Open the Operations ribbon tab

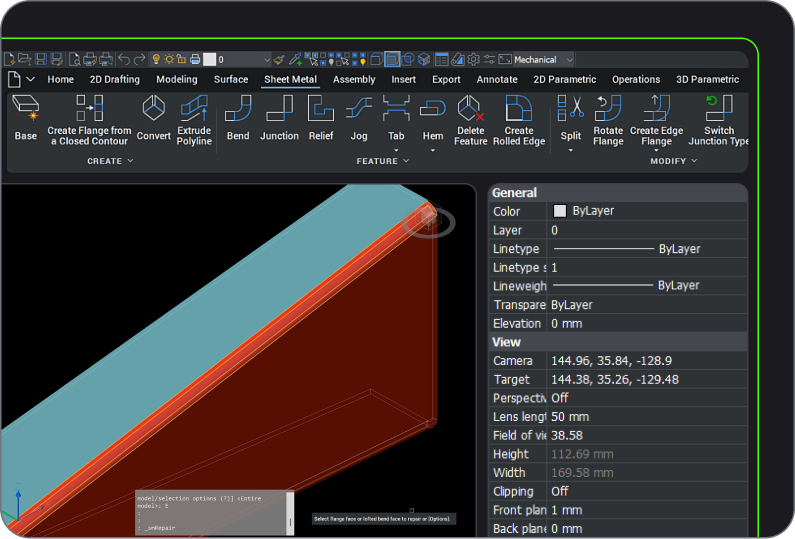(x=636, y=80)
